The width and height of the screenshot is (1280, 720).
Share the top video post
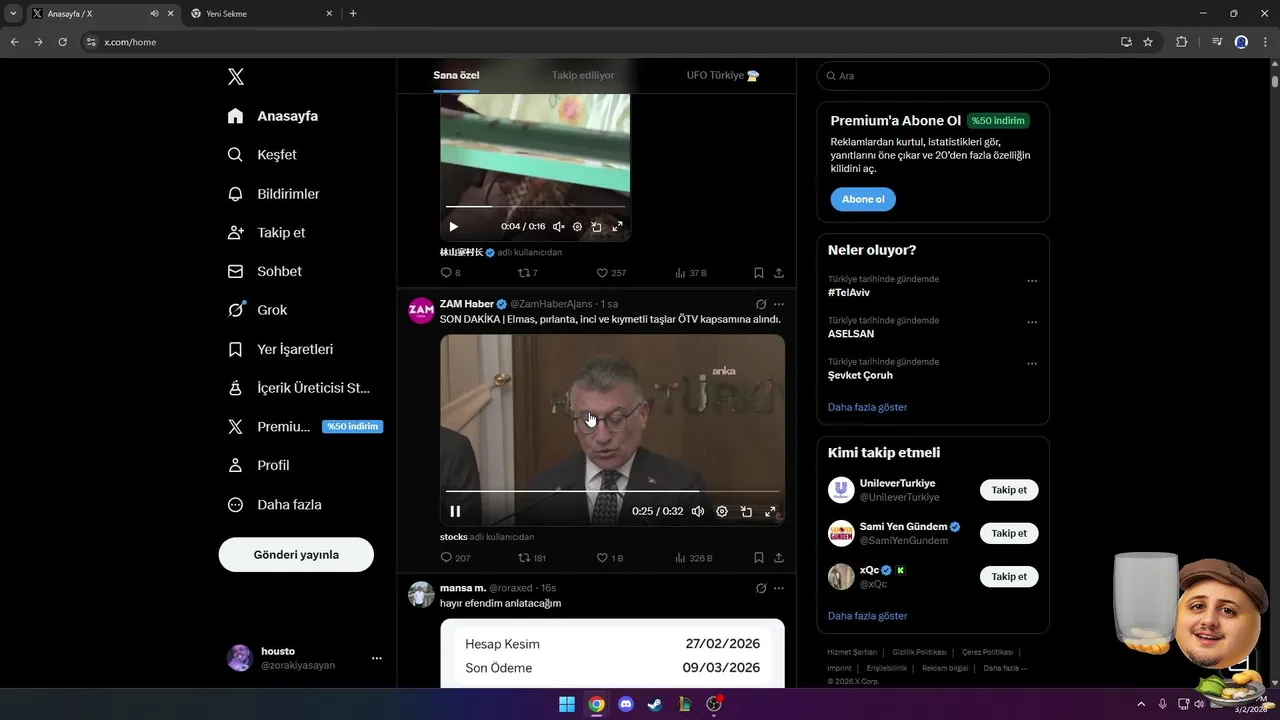pyautogui.click(x=779, y=273)
